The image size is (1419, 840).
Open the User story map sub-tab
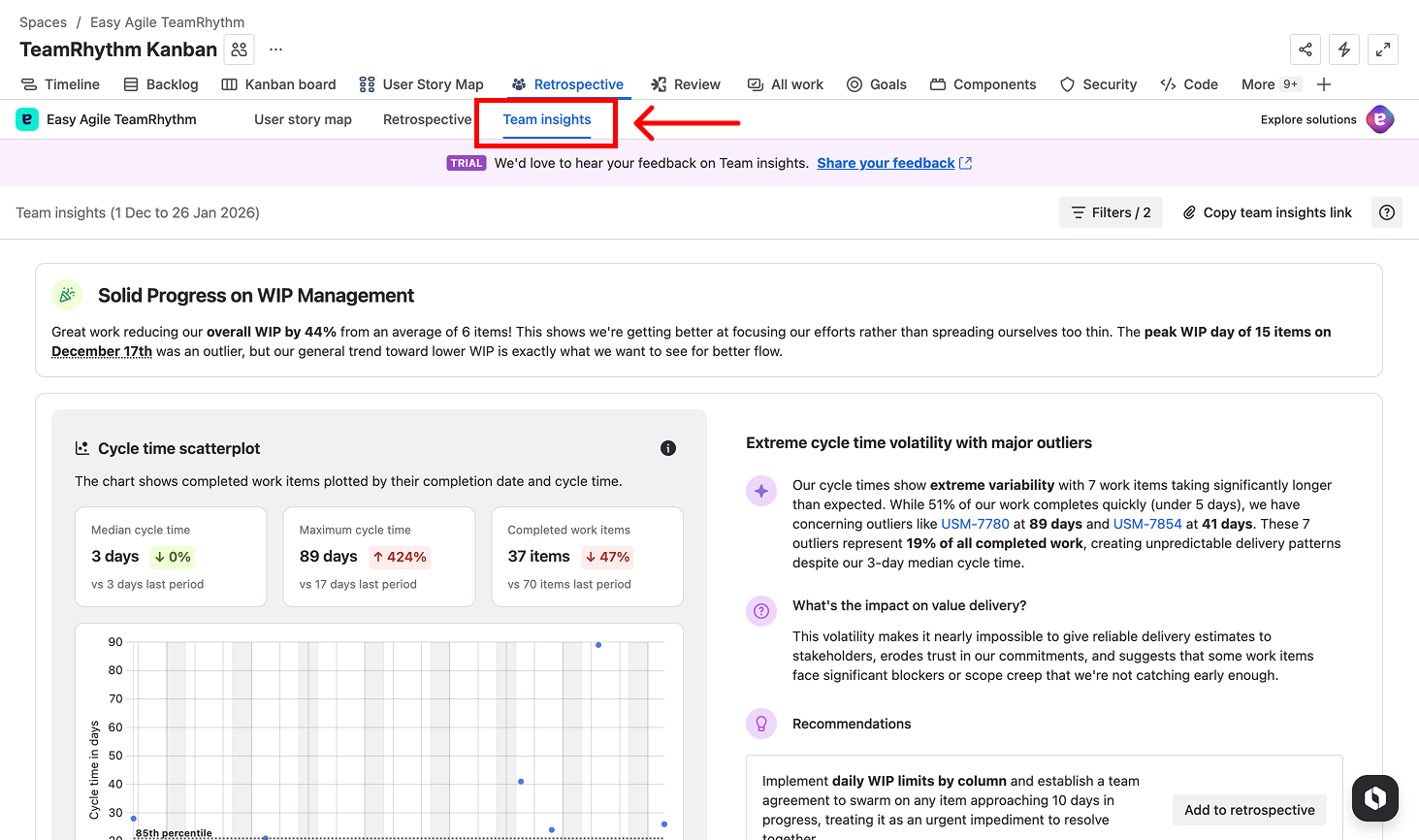[x=303, y=119]
